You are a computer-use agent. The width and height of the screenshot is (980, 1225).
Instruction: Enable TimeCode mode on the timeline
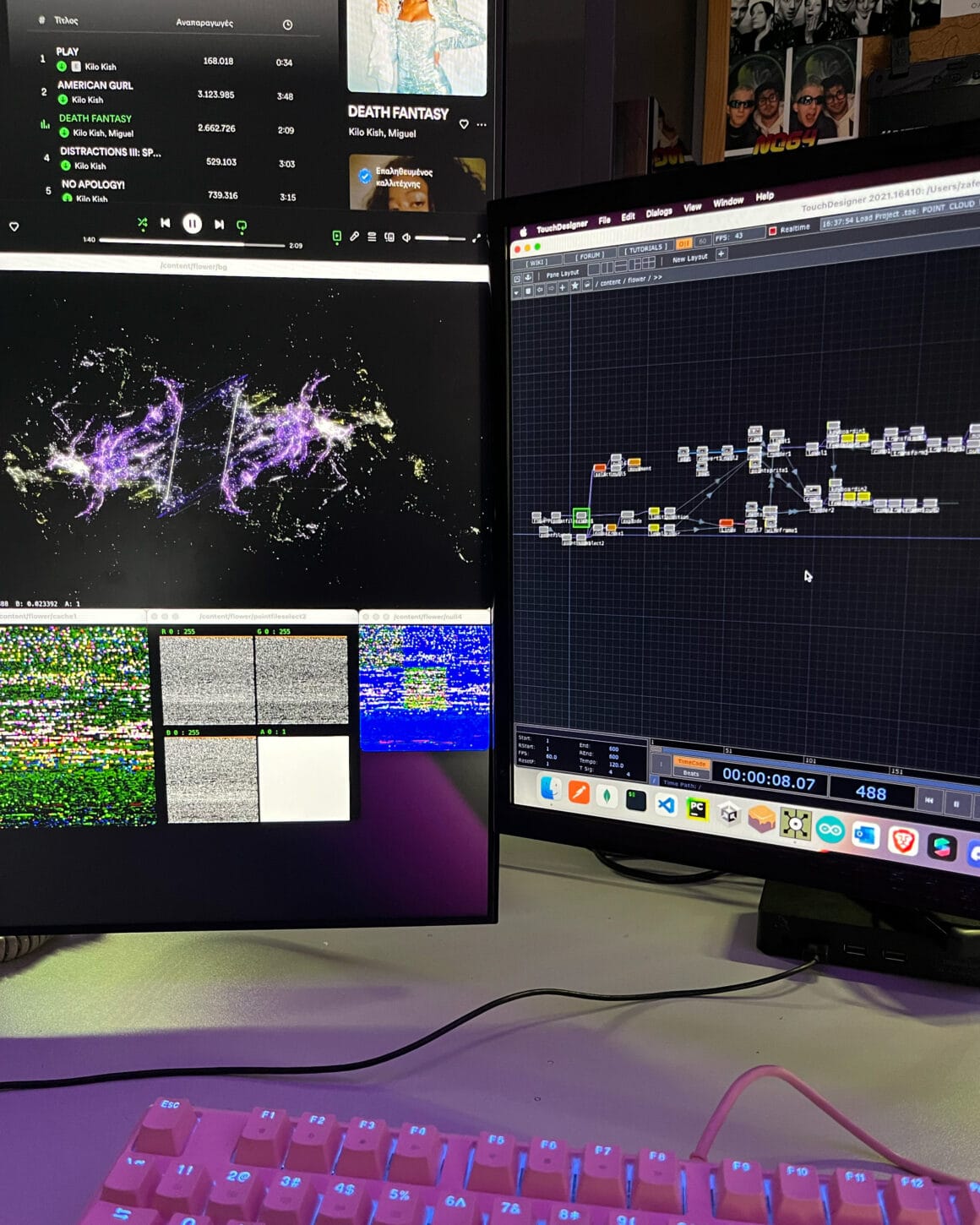click(693, 762)
